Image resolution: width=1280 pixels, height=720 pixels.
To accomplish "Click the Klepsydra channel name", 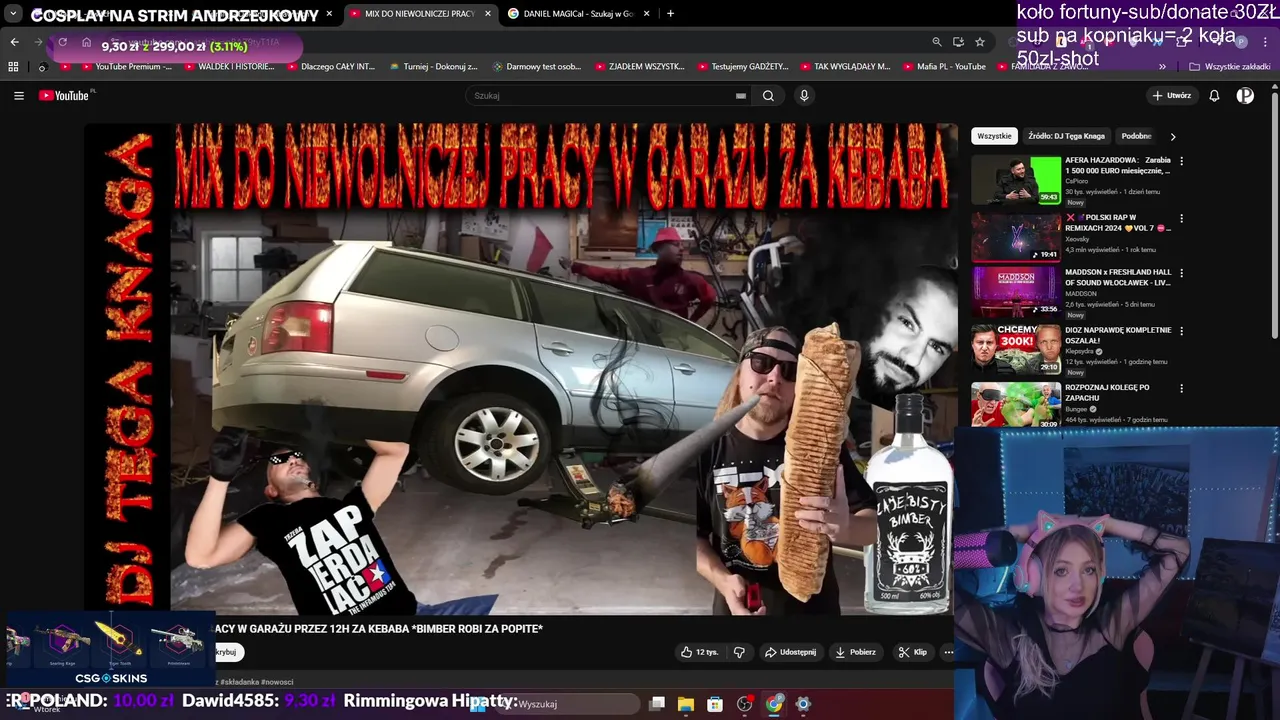I will click(1081, 352).
